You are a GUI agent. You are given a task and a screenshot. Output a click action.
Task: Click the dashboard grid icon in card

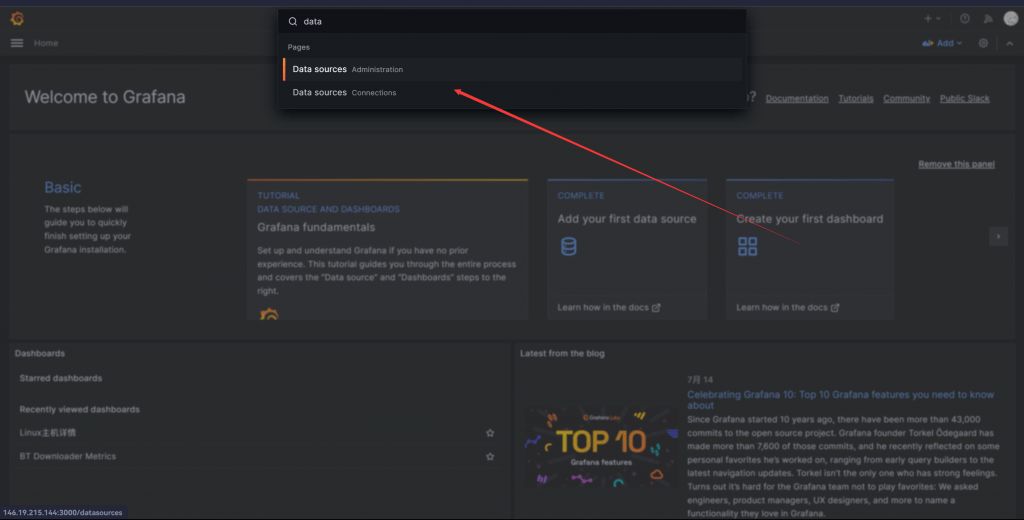[x=747, y=246]
